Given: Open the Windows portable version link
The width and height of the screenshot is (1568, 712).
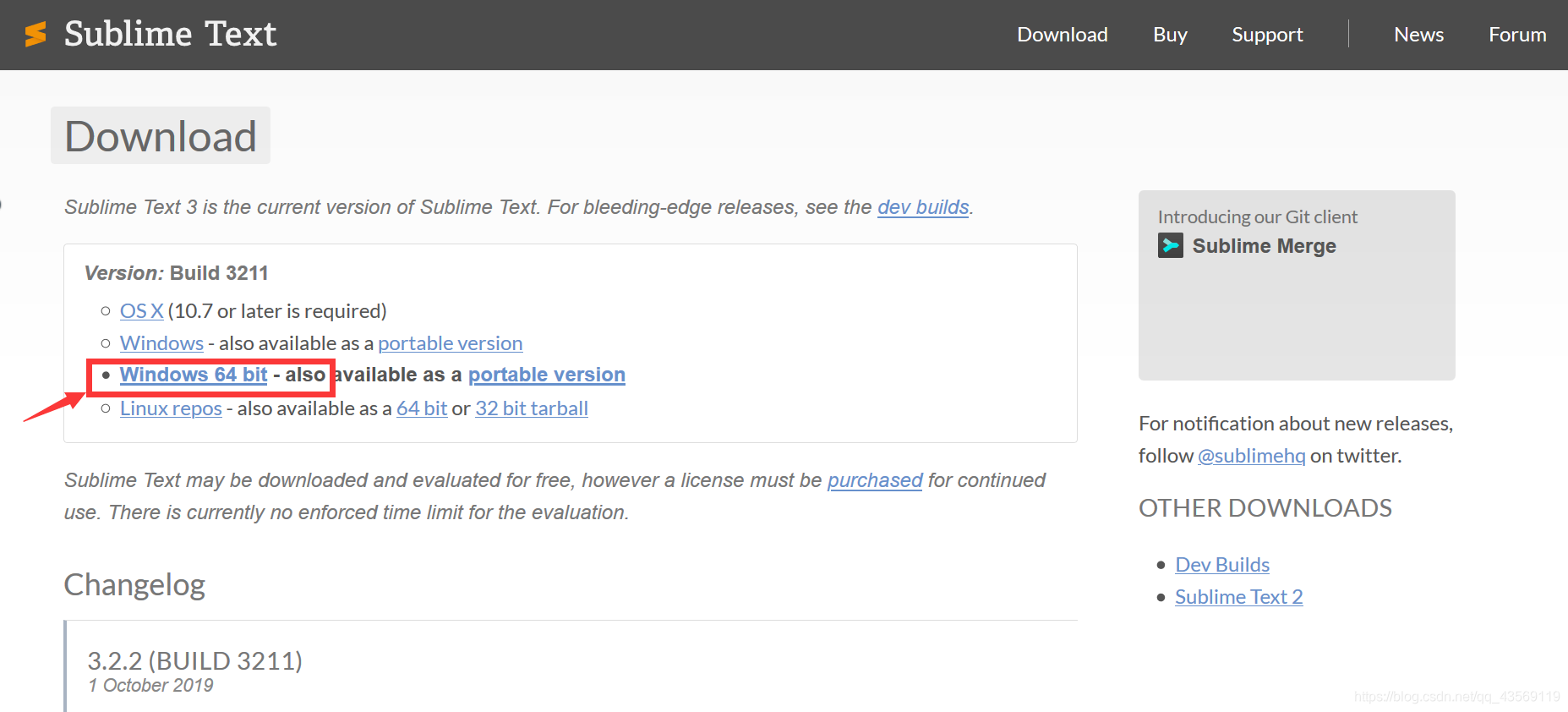Looking at the screenshot, I should pos(450,343).
